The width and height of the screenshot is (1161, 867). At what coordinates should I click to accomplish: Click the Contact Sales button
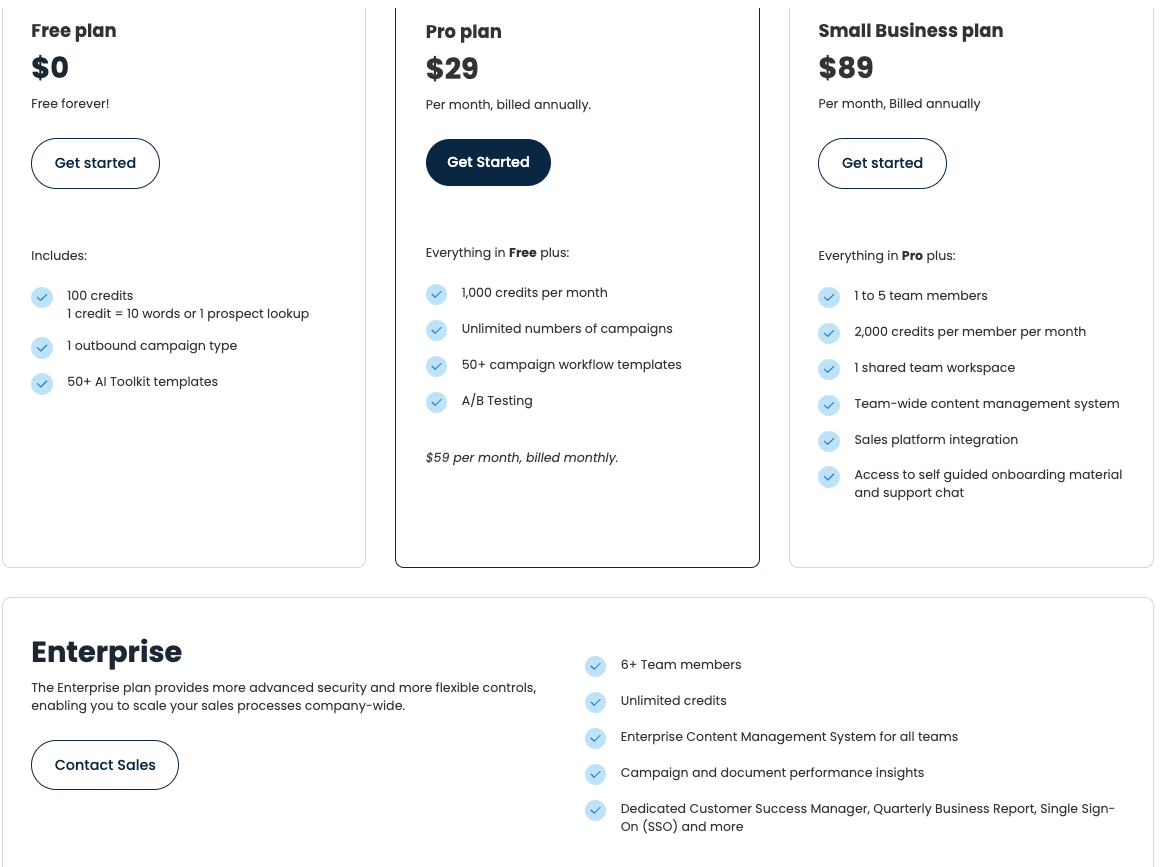pyautogui.click(x=105, y=765)
